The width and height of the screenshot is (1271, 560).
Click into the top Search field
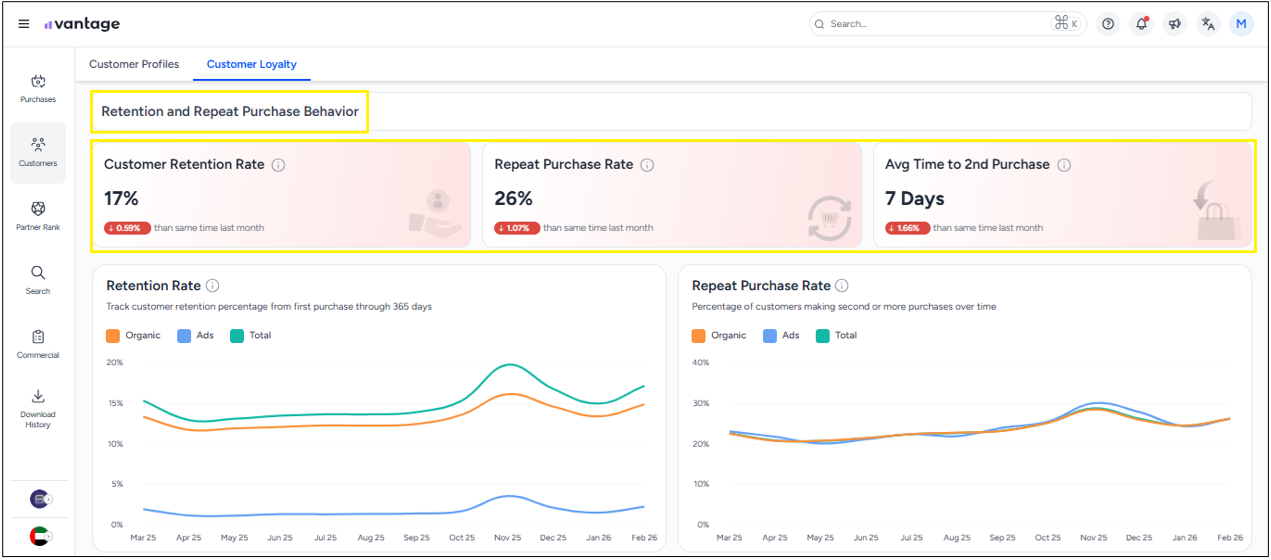click(935, 24)
